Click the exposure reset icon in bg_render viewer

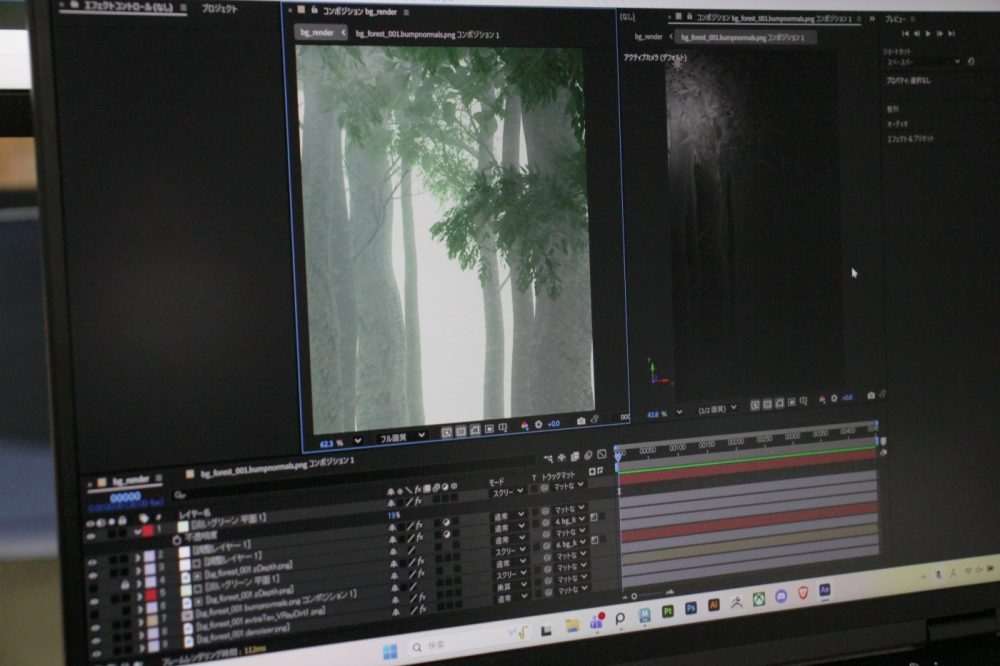[x=539, y=424]
